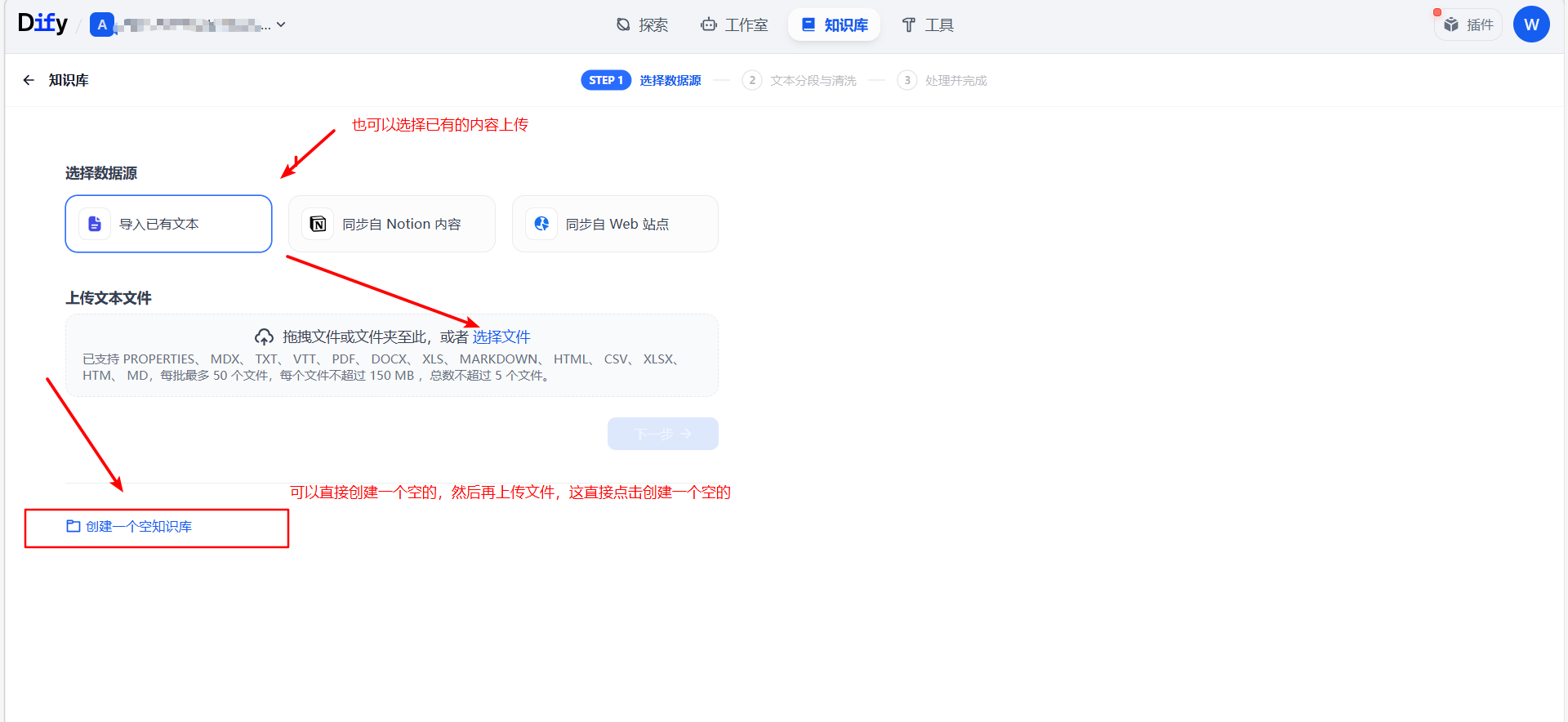
Task: Click the folder icon beside 创建一个空知识库
Action: click(73, 526)
